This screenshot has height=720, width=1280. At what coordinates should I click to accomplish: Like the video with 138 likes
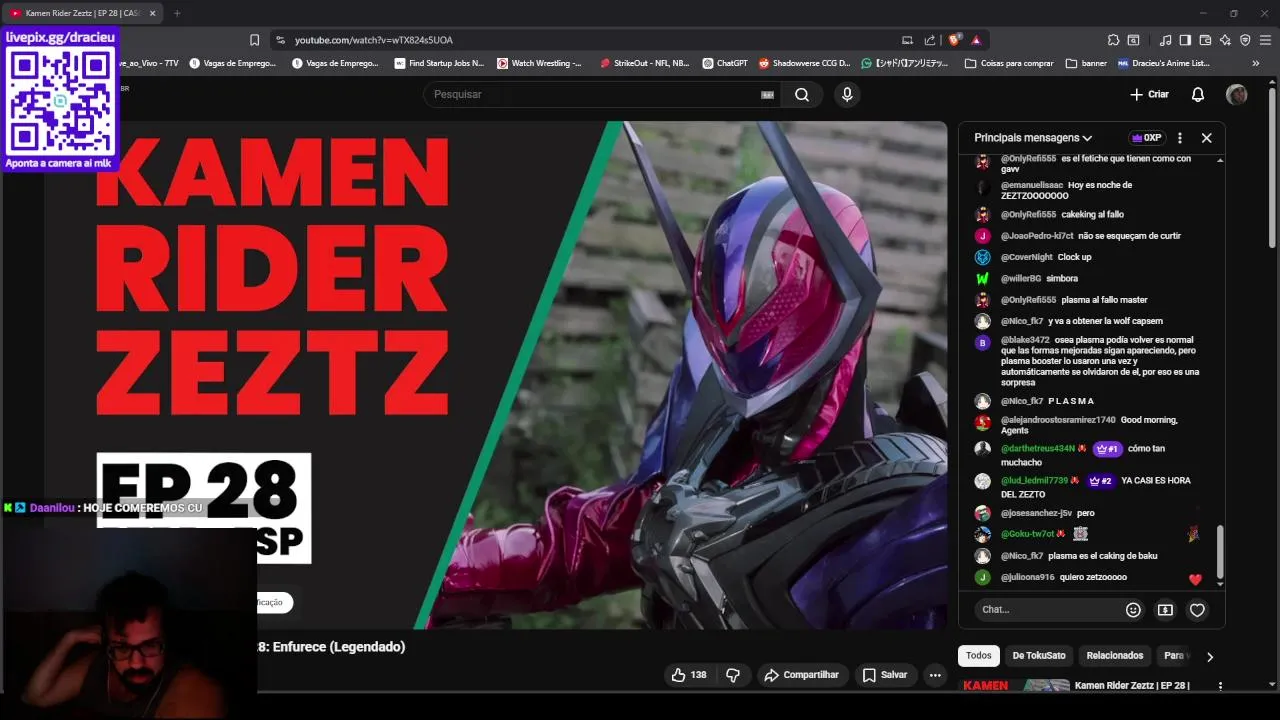[x=689, y=675]
